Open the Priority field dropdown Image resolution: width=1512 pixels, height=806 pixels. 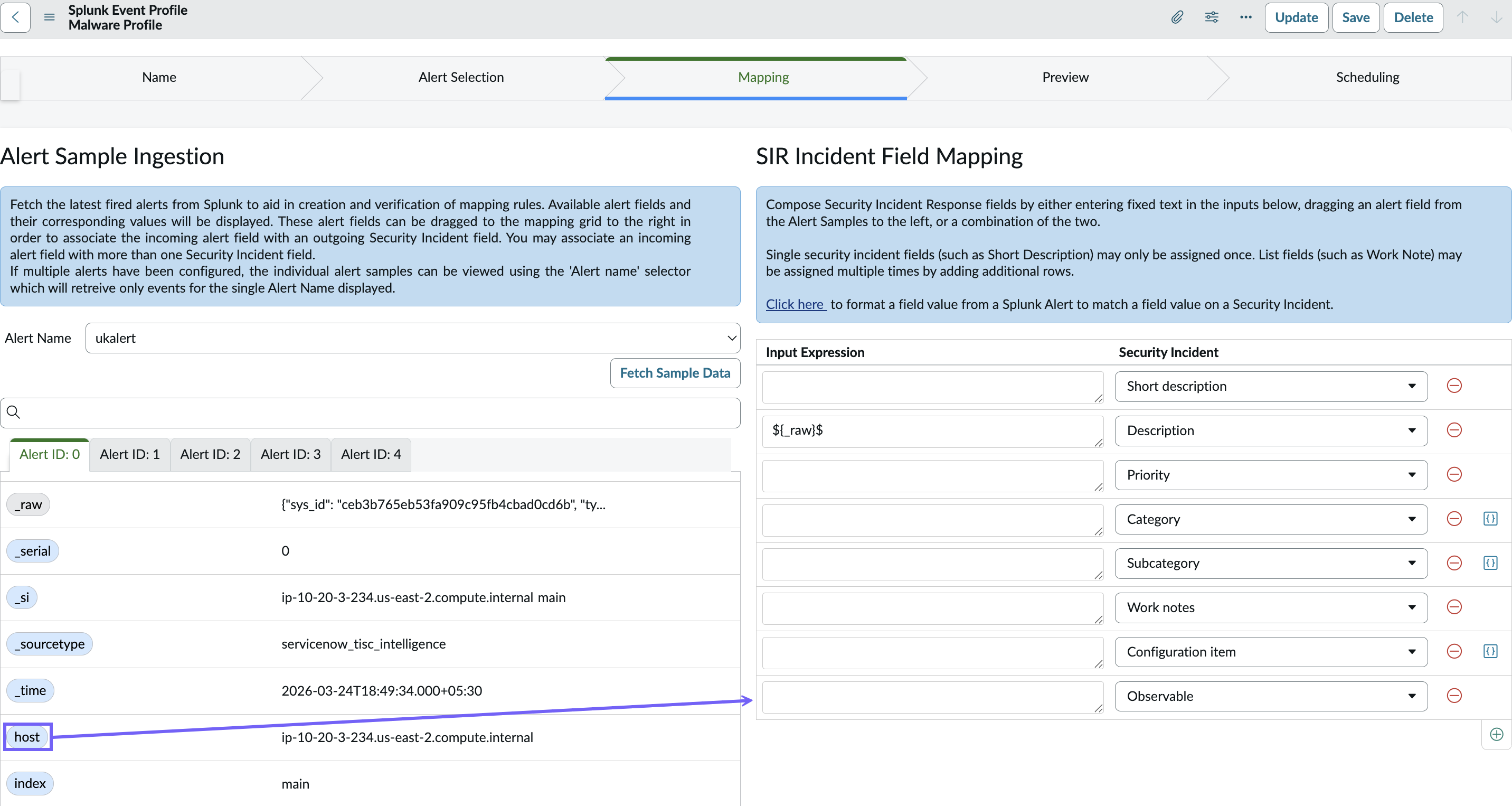[x=1271, y=475]
